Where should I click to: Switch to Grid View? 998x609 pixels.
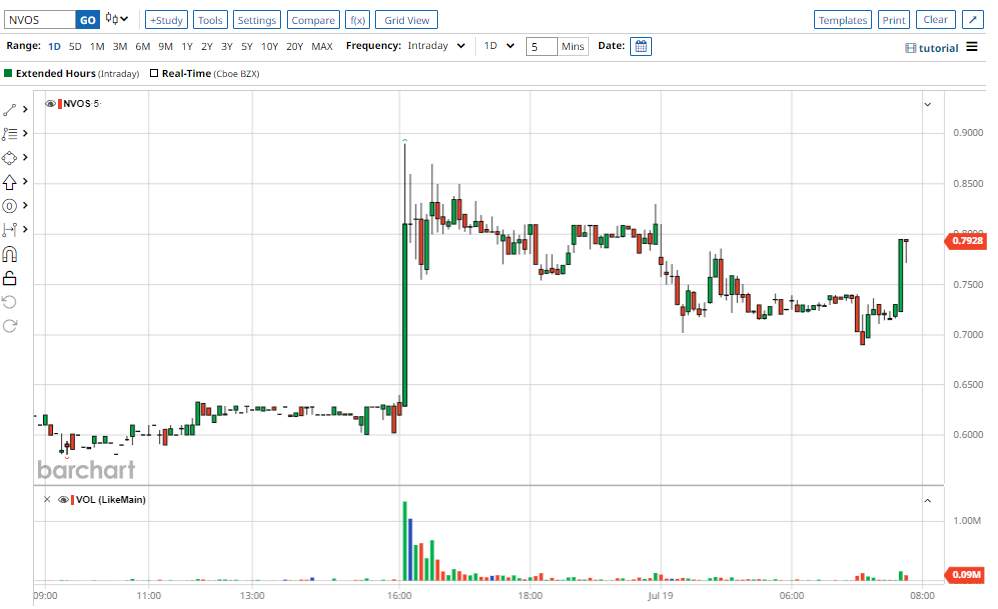click(x=406, y=20)
